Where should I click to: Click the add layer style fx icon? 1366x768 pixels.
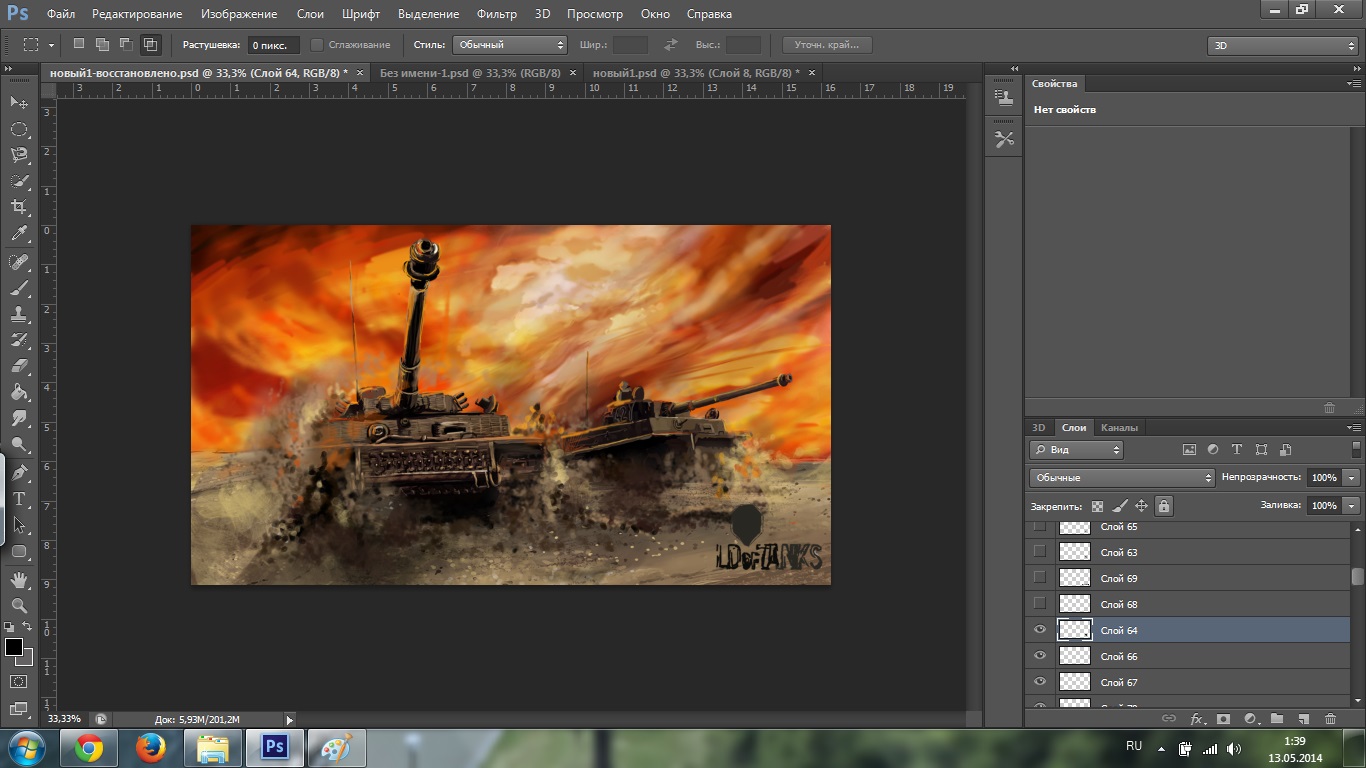tap(1196, 718)
